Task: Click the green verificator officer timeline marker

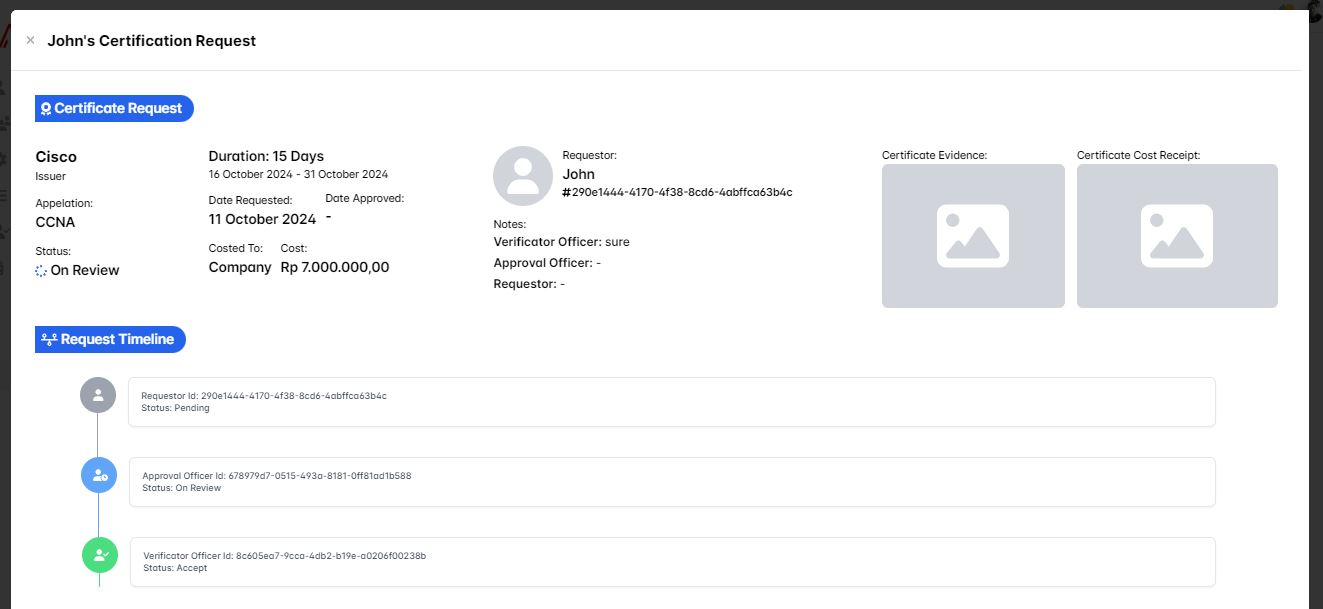Action: pyautogui.click(x=100, y=554)
